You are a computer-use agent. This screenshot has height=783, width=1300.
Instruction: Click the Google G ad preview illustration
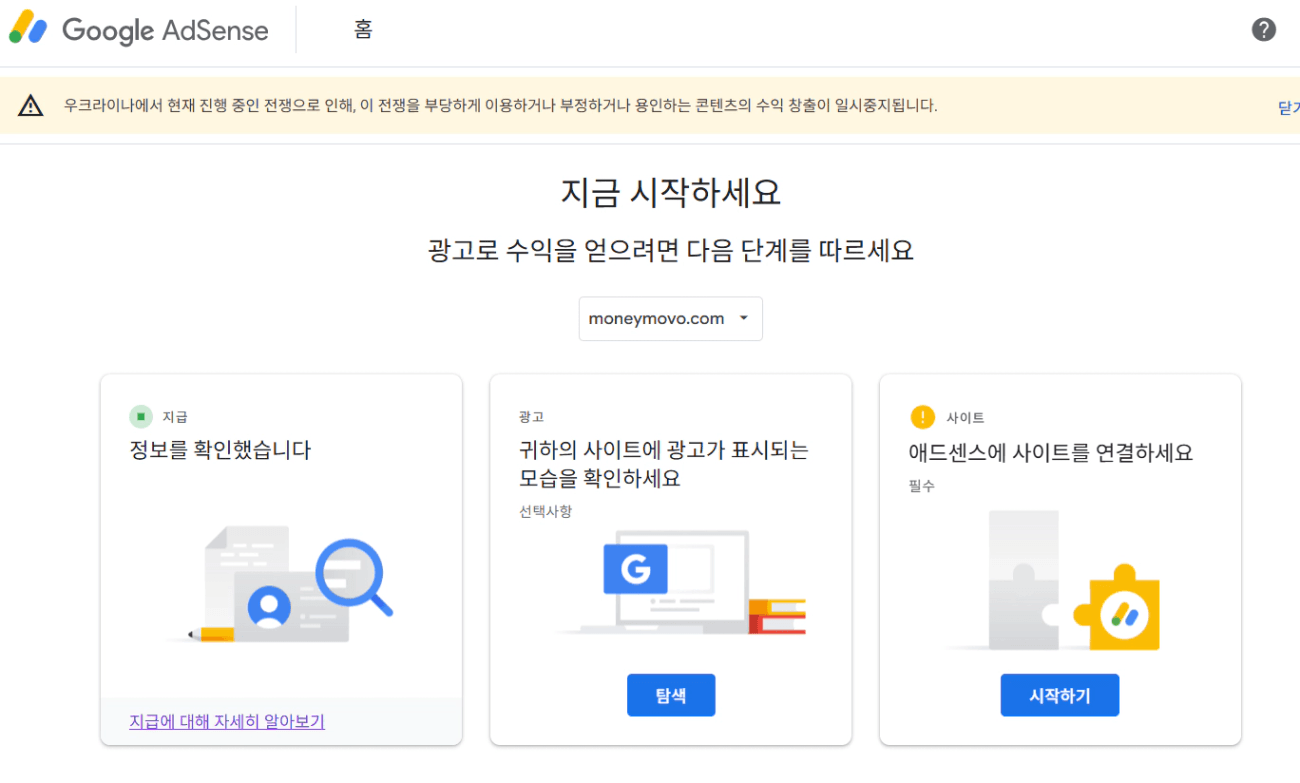[635, 570]
